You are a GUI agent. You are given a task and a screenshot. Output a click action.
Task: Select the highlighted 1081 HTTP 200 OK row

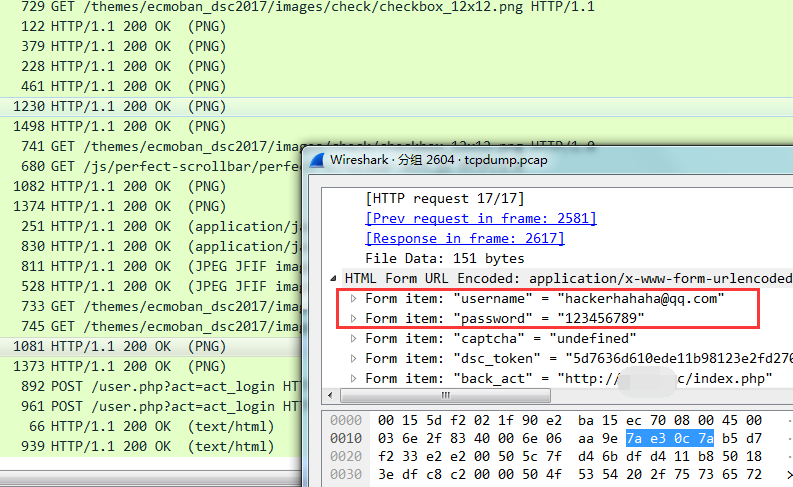(150, 346)
